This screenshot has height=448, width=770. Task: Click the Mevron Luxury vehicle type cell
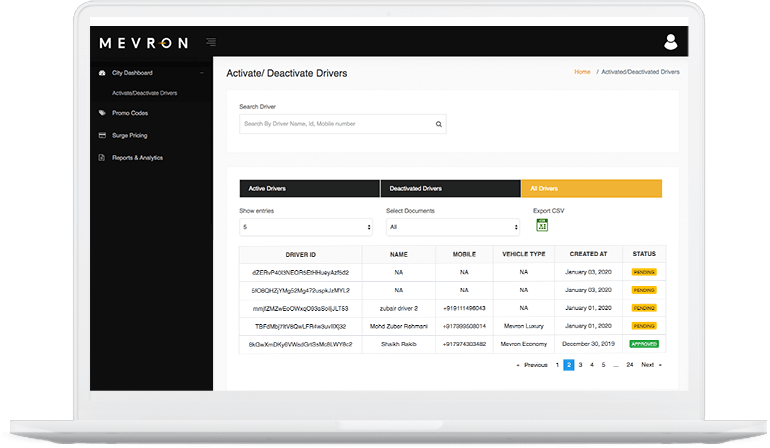point(523,326)
